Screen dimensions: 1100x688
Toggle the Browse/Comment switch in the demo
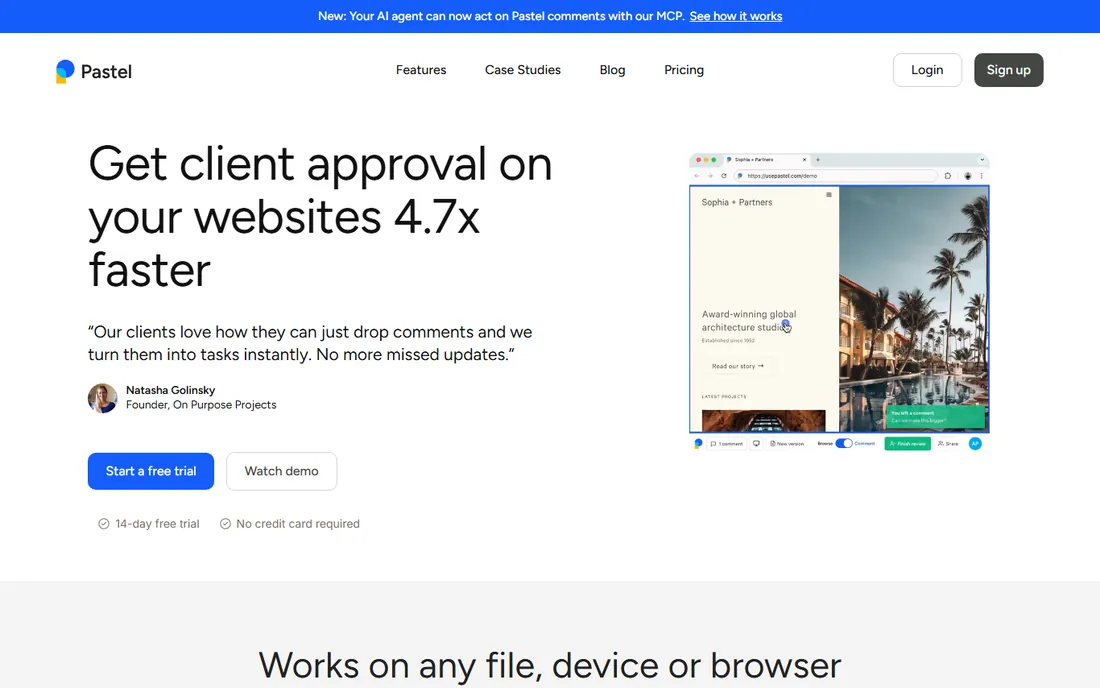click(x=844, y=443)
